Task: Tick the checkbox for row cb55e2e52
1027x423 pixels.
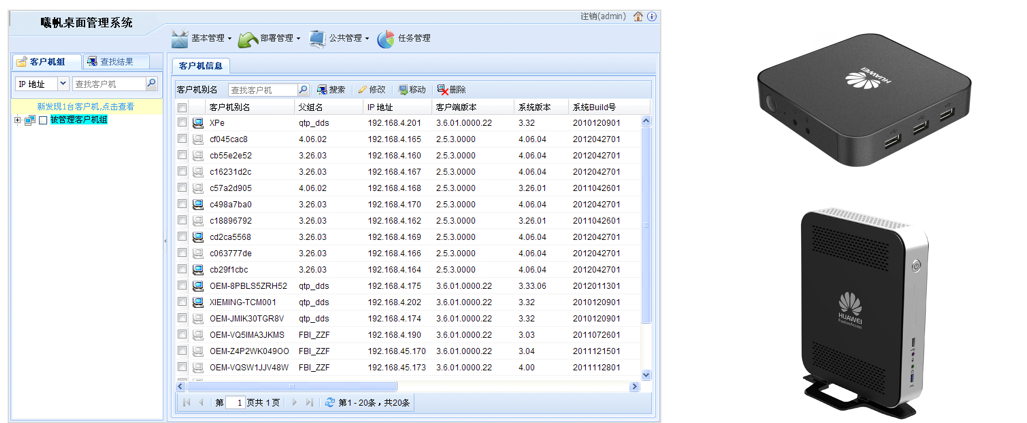Action: (182, 156)
